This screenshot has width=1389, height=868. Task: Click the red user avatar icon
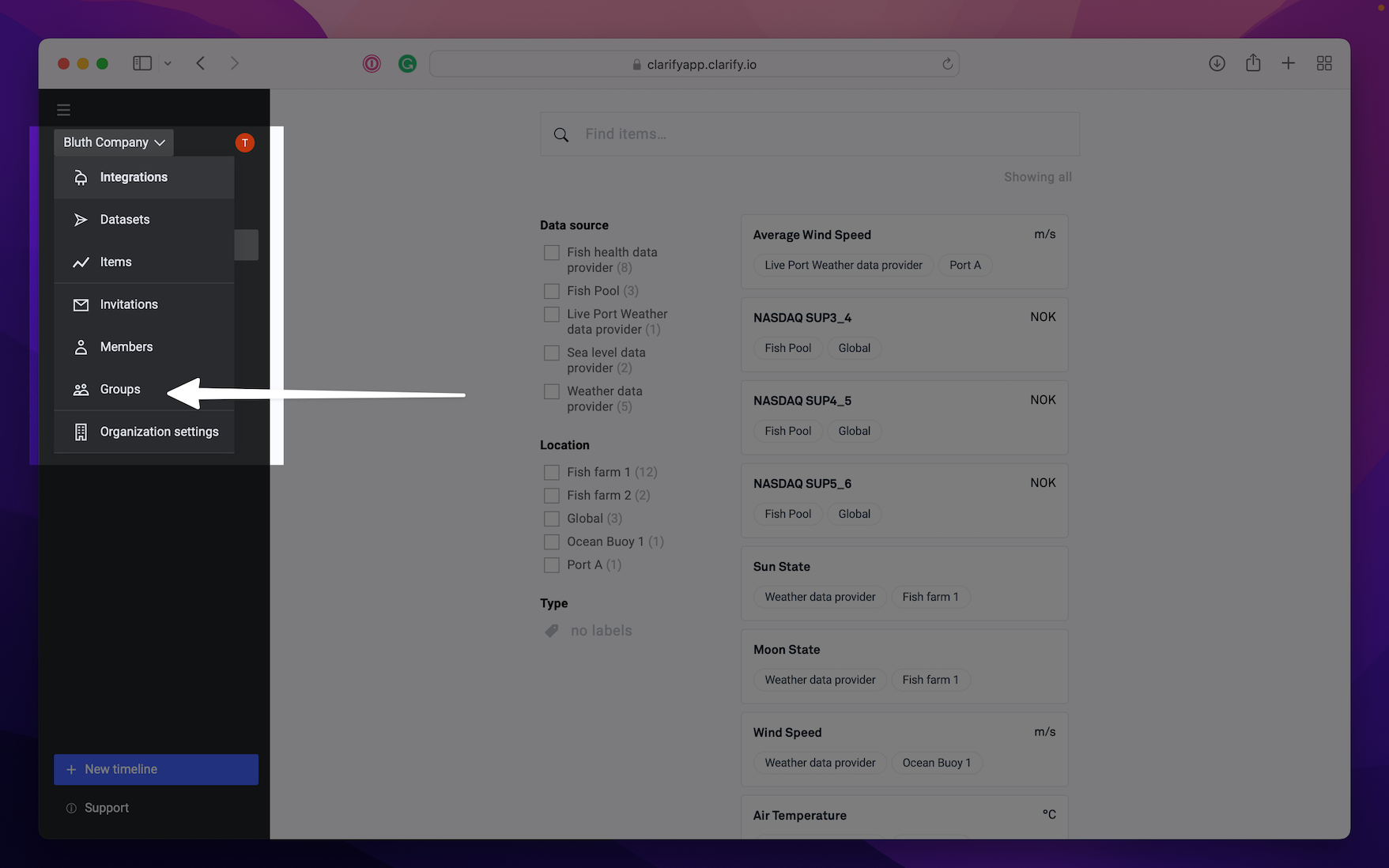245,142
